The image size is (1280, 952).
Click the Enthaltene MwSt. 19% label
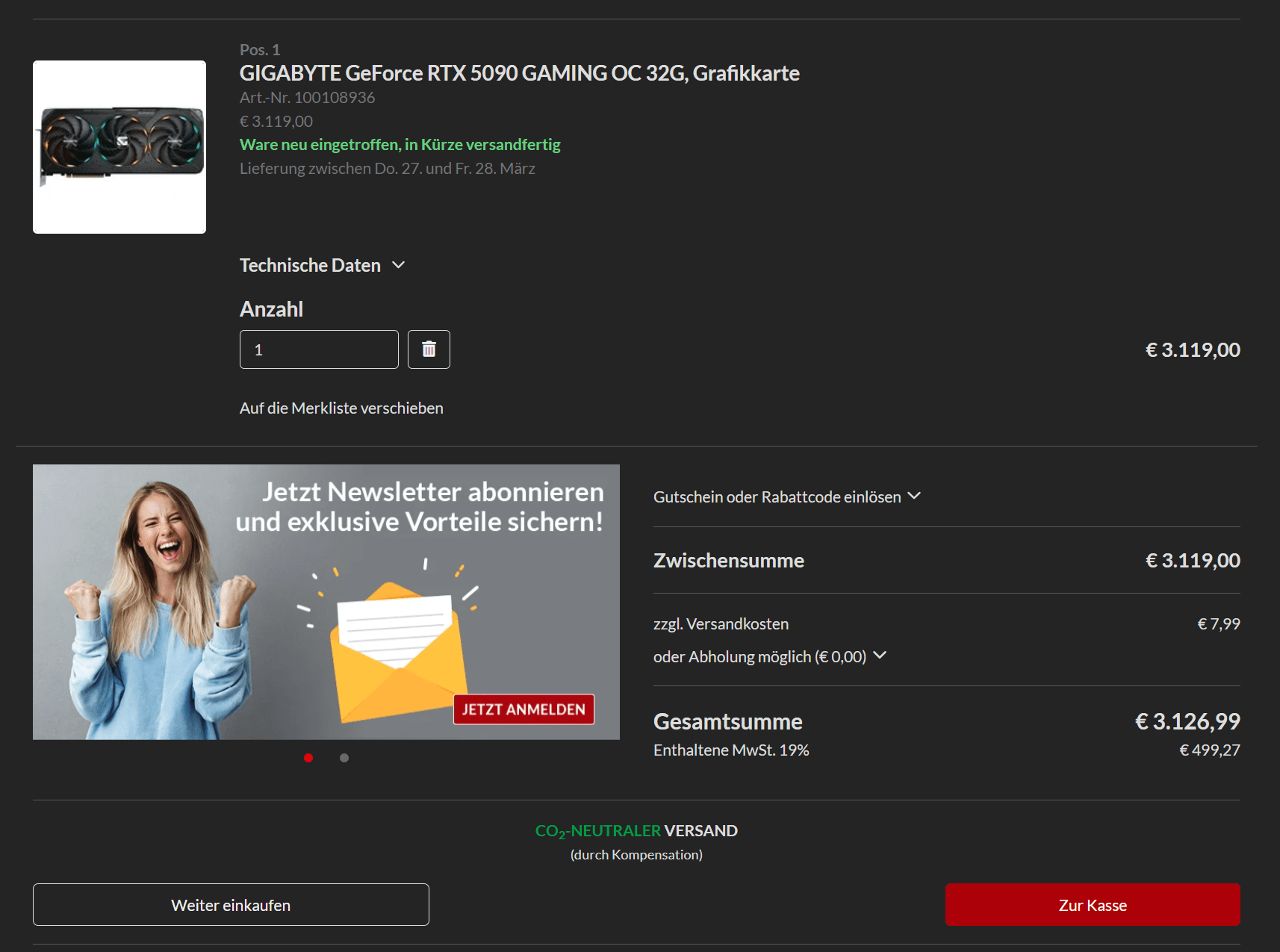pos(731,750)
